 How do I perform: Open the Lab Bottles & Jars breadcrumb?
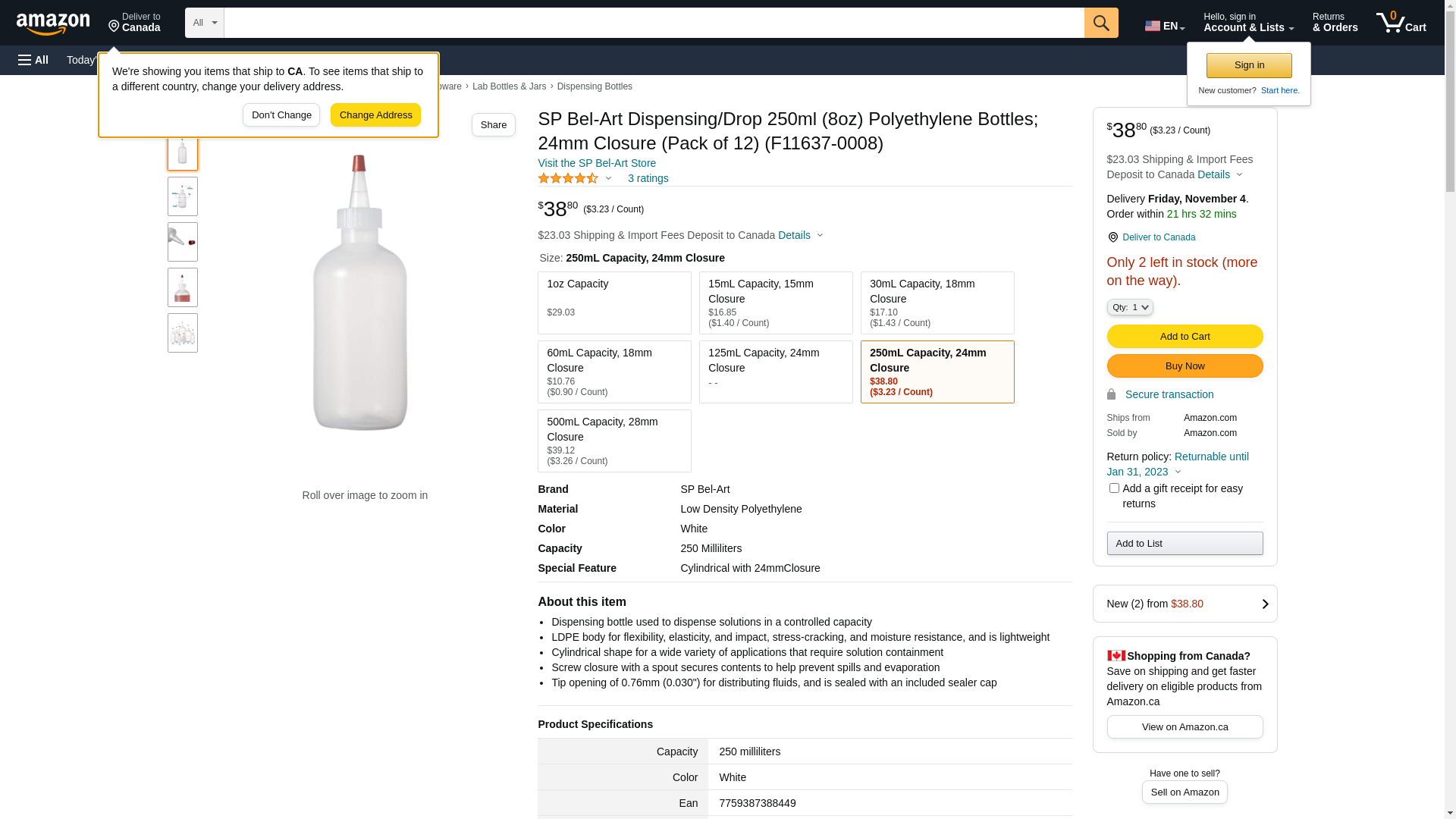[x=509, y=86]
